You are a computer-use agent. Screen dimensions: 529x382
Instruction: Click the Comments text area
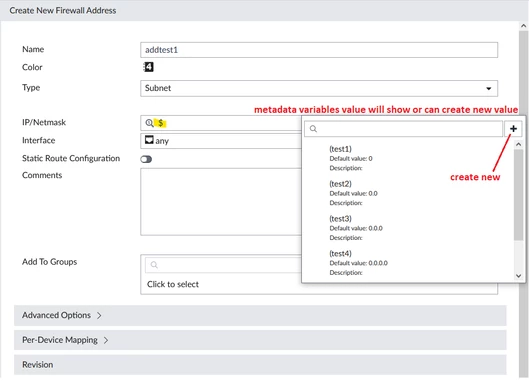point(221,201)
